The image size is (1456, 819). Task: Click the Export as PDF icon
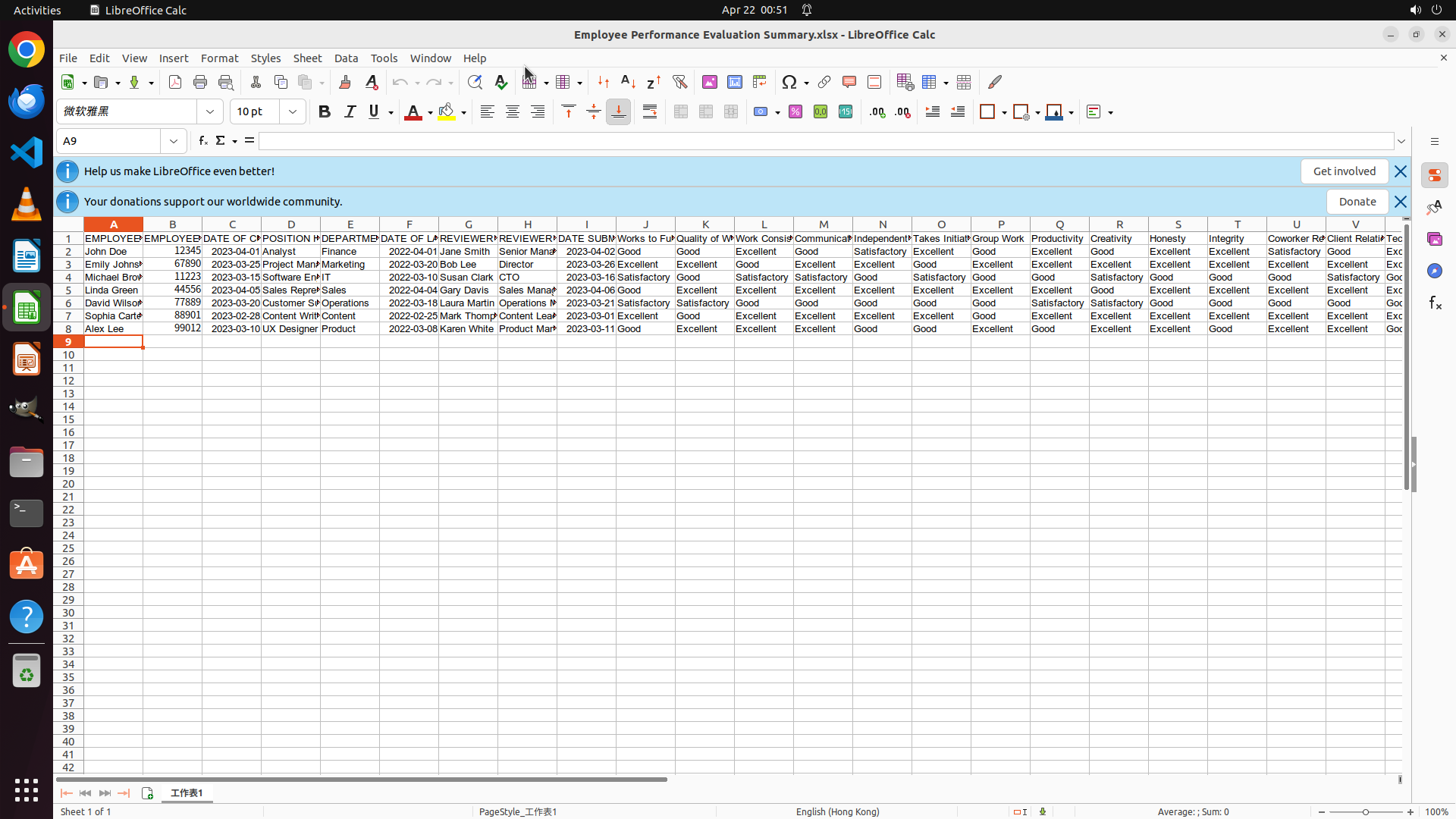(175, 82)
